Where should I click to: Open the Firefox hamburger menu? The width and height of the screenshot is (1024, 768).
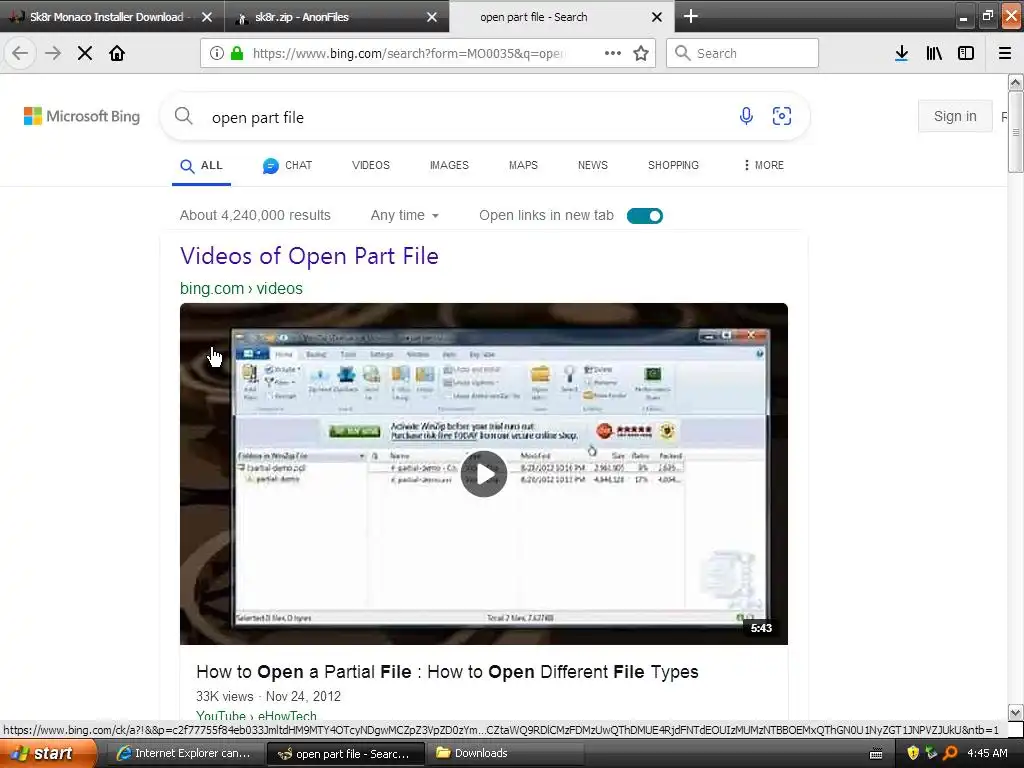tap(1005, 54)
